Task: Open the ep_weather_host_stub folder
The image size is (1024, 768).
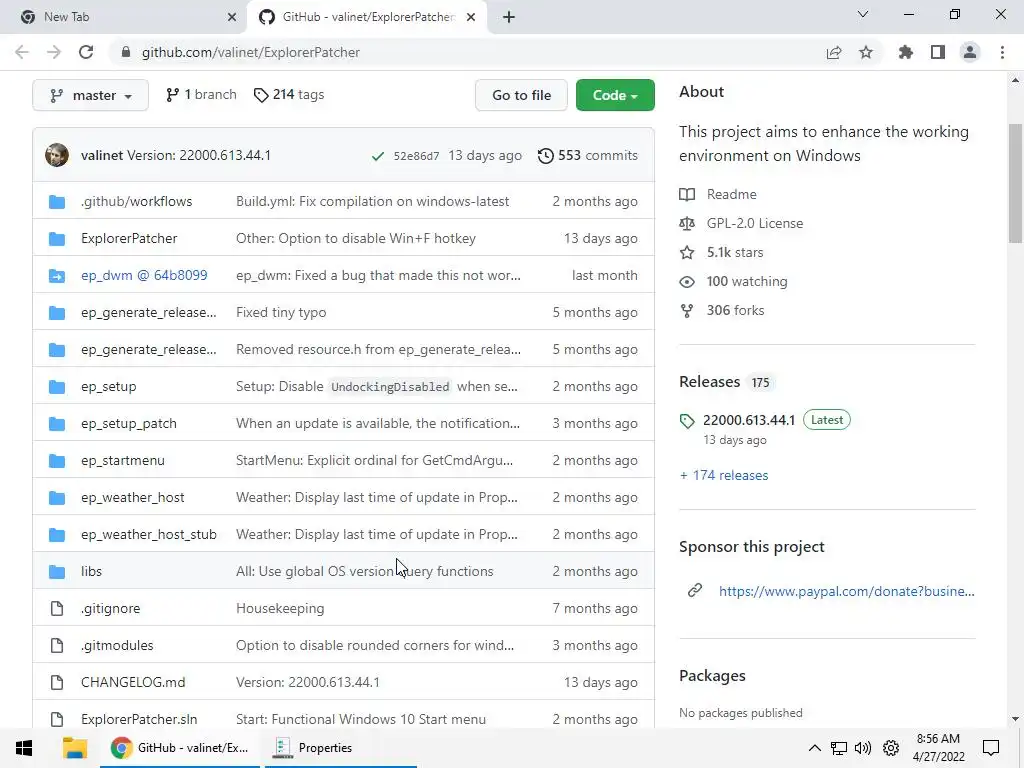Action: pyautogui.click(x=149, y=534)
